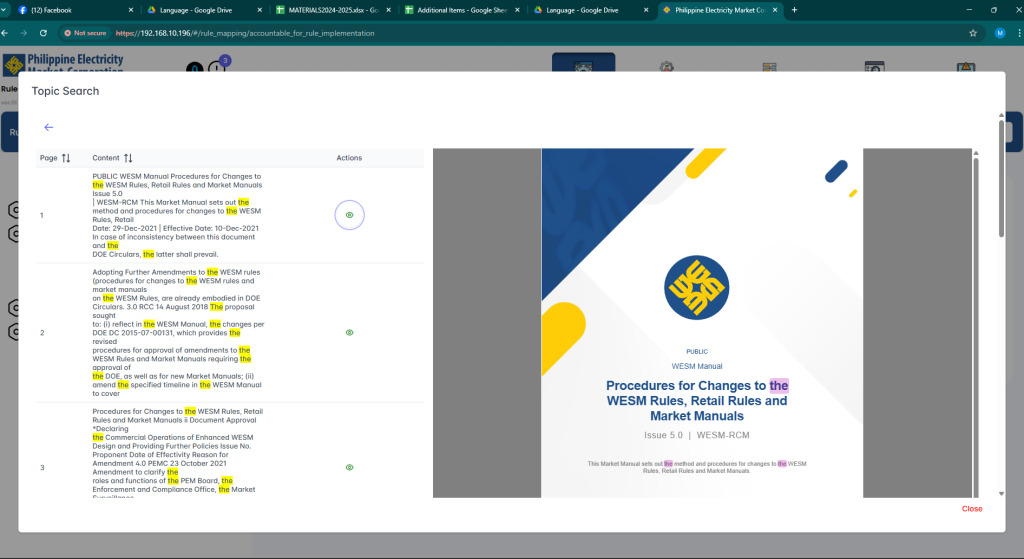The height and width of the screenshot is (559, 1024).
Task: Close the Facebook tab
Action: point(131,10)
